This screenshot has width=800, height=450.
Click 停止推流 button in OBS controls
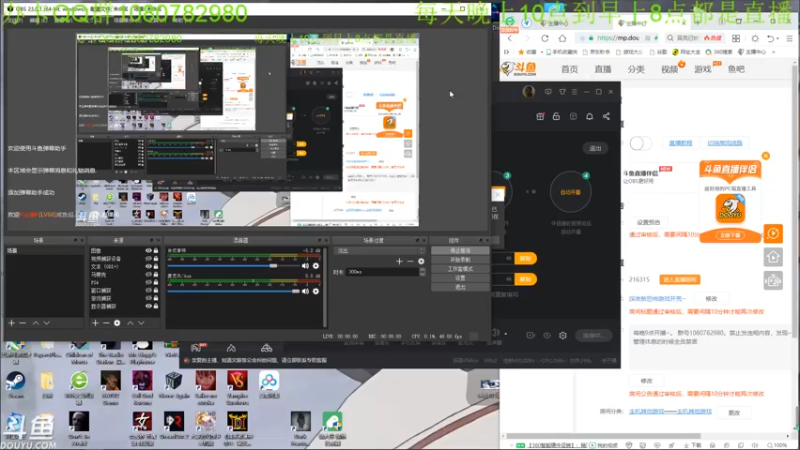click(x=460, y=251)
